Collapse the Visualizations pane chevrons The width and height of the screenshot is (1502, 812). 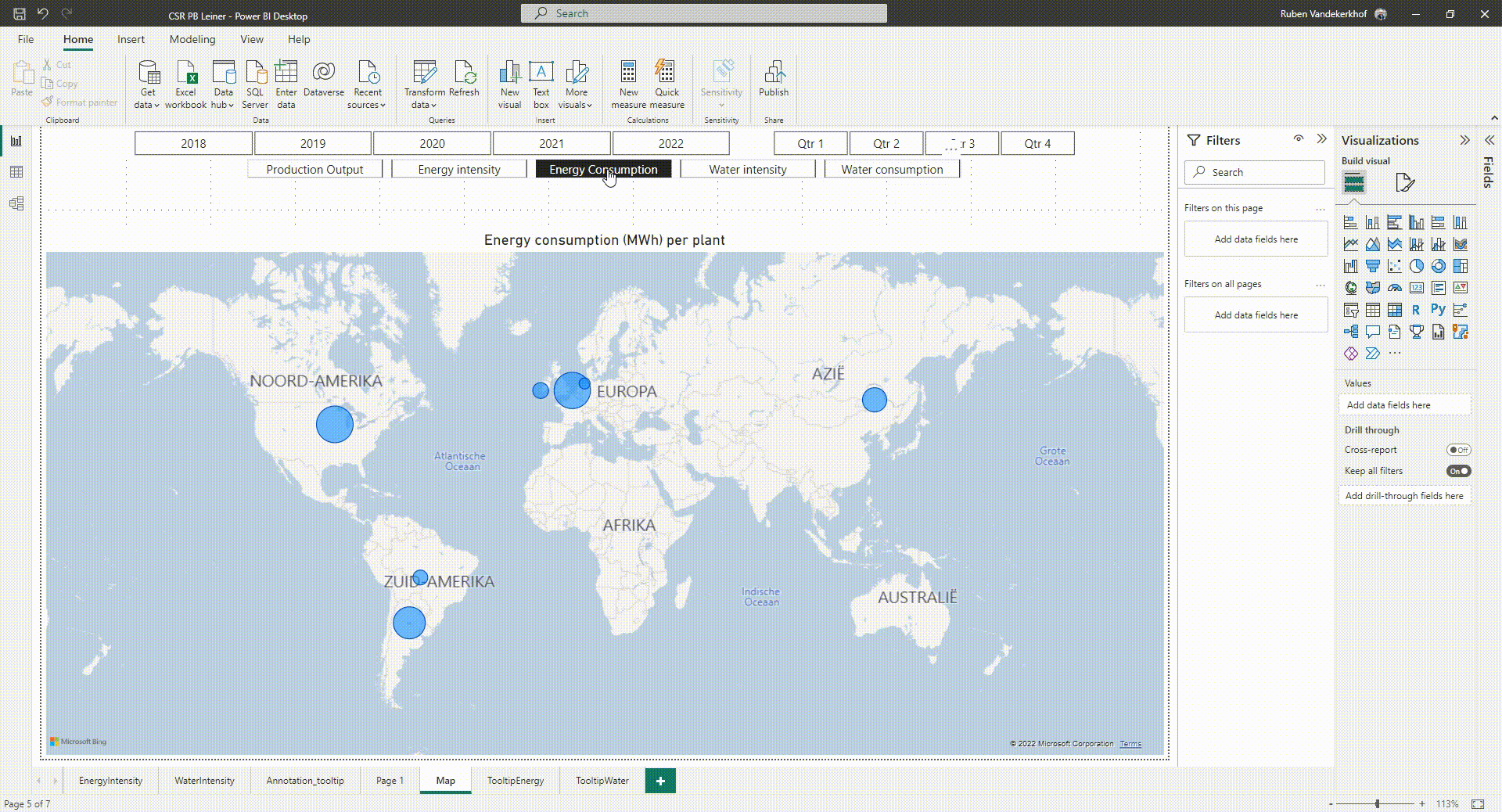(1464, 140)
